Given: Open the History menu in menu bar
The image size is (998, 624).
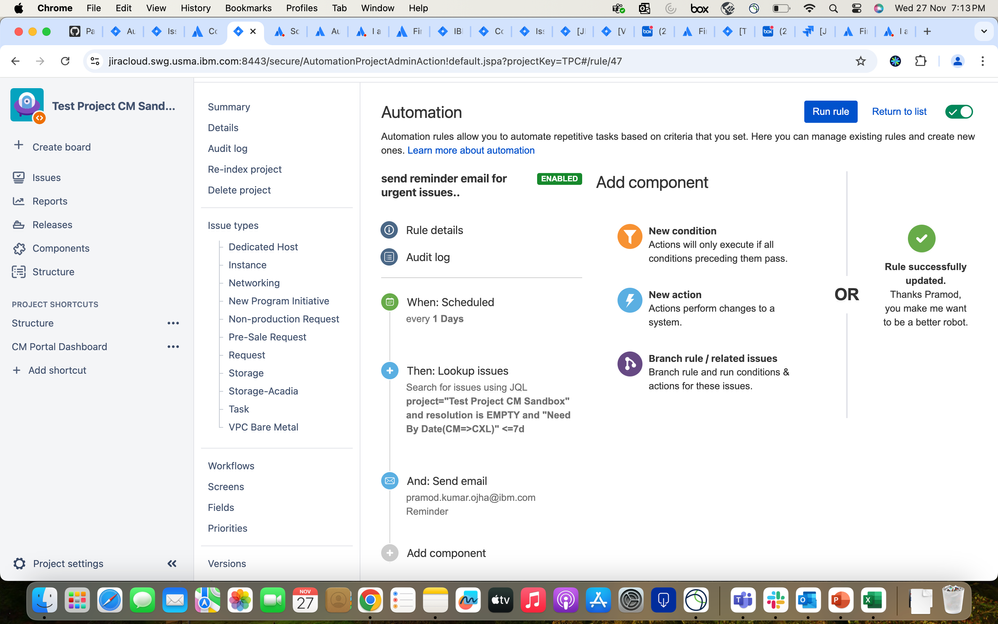Looking at the screenshot, I should coord(195,8).
